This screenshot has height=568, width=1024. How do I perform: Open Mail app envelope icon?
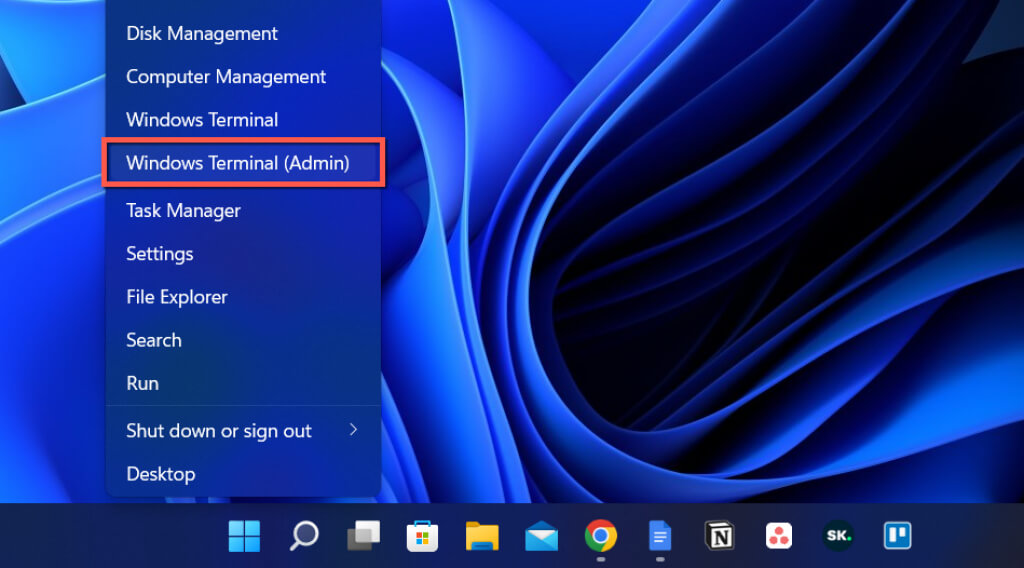pos(541,536)
